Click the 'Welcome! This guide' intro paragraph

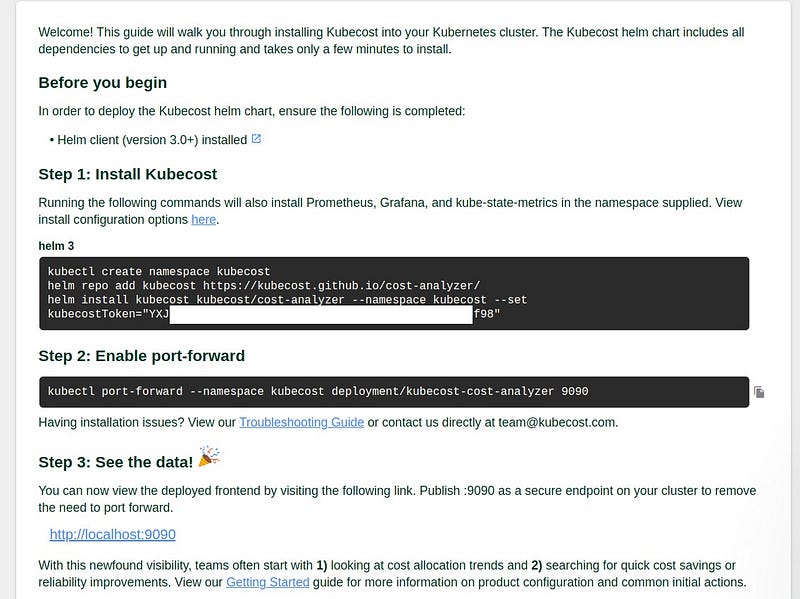point(391,40)
